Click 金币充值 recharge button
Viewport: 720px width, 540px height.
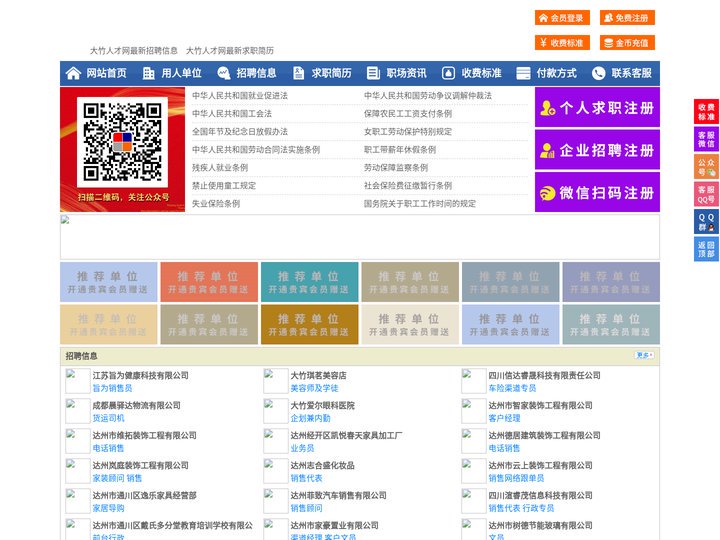pyautogui.click(x=627, y=43)
